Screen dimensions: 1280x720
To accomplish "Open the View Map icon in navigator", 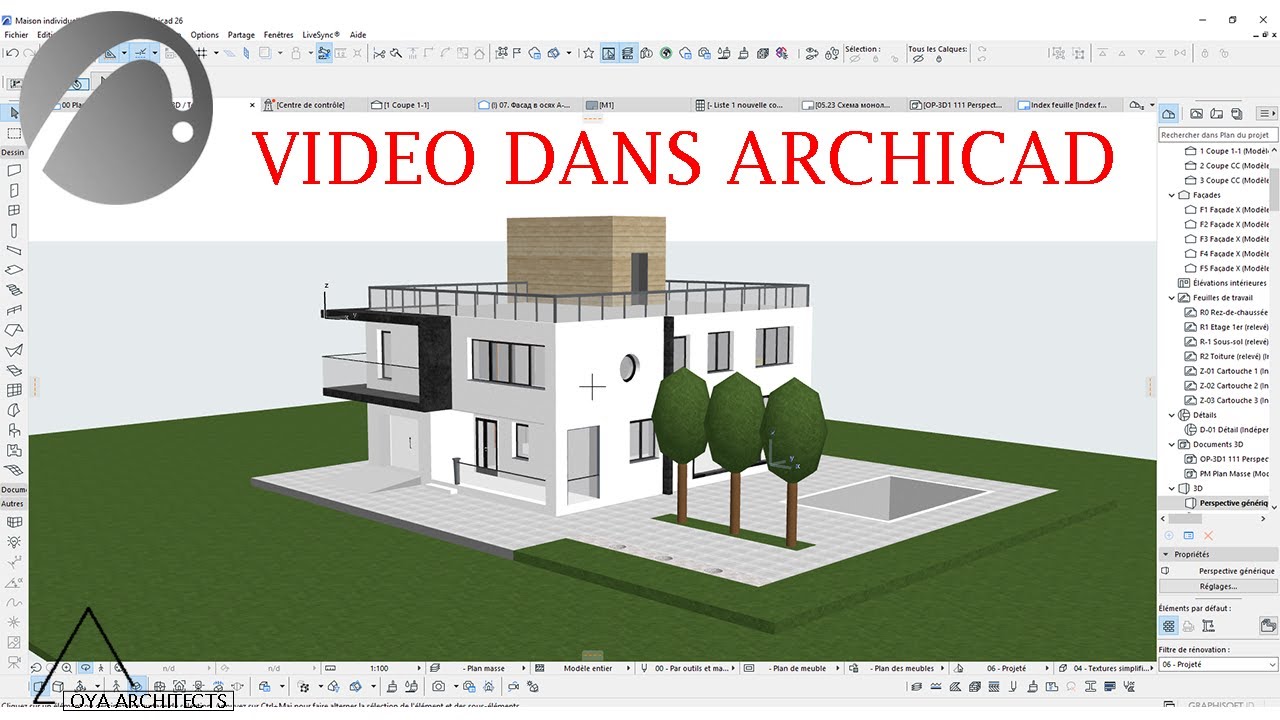I will click(x=1197, y=114).
